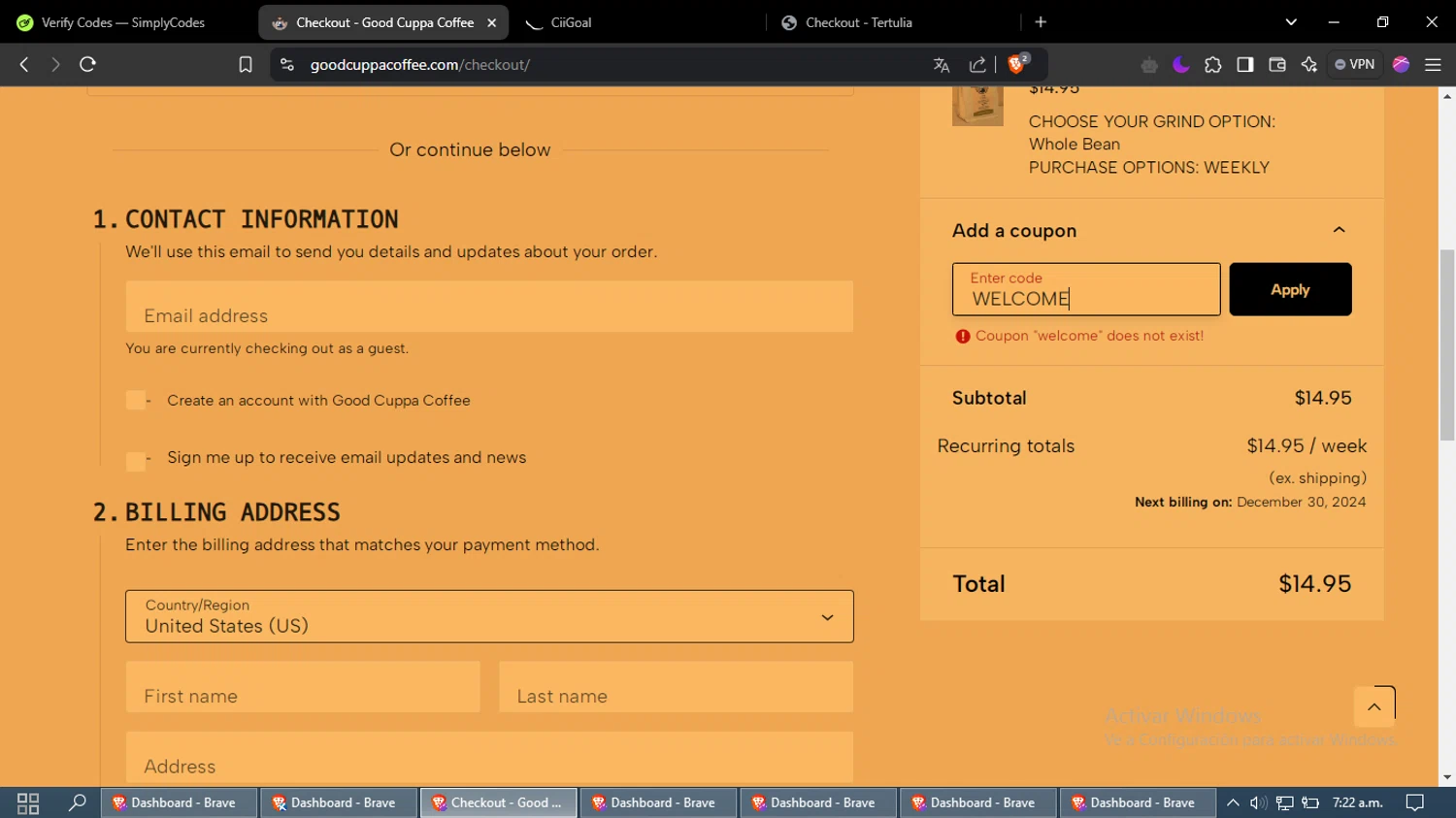Viewport: 1456px width, 818px height.
Task: Click scrollbar down arrow
Action: click(1447, 777)
